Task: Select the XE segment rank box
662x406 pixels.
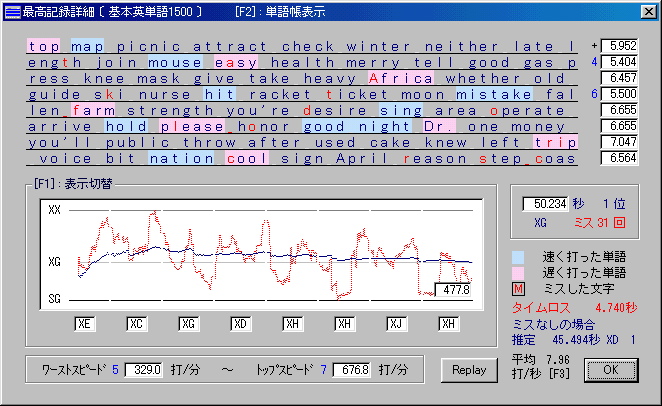Action: tap(84, 324)
